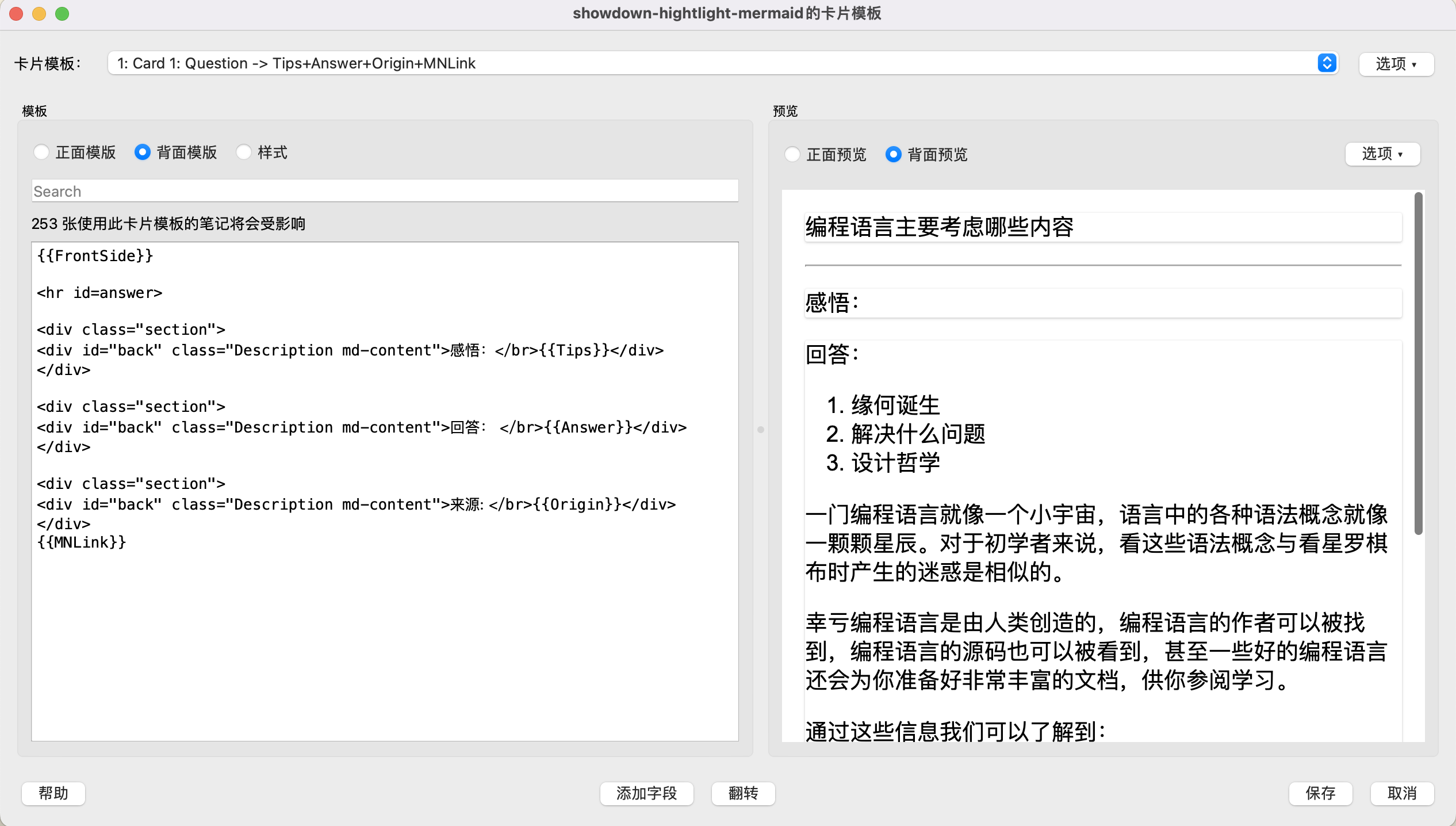This screenshot has height=826, width=1456.
Task: Click the template Search field
Action: pos(384,191)
